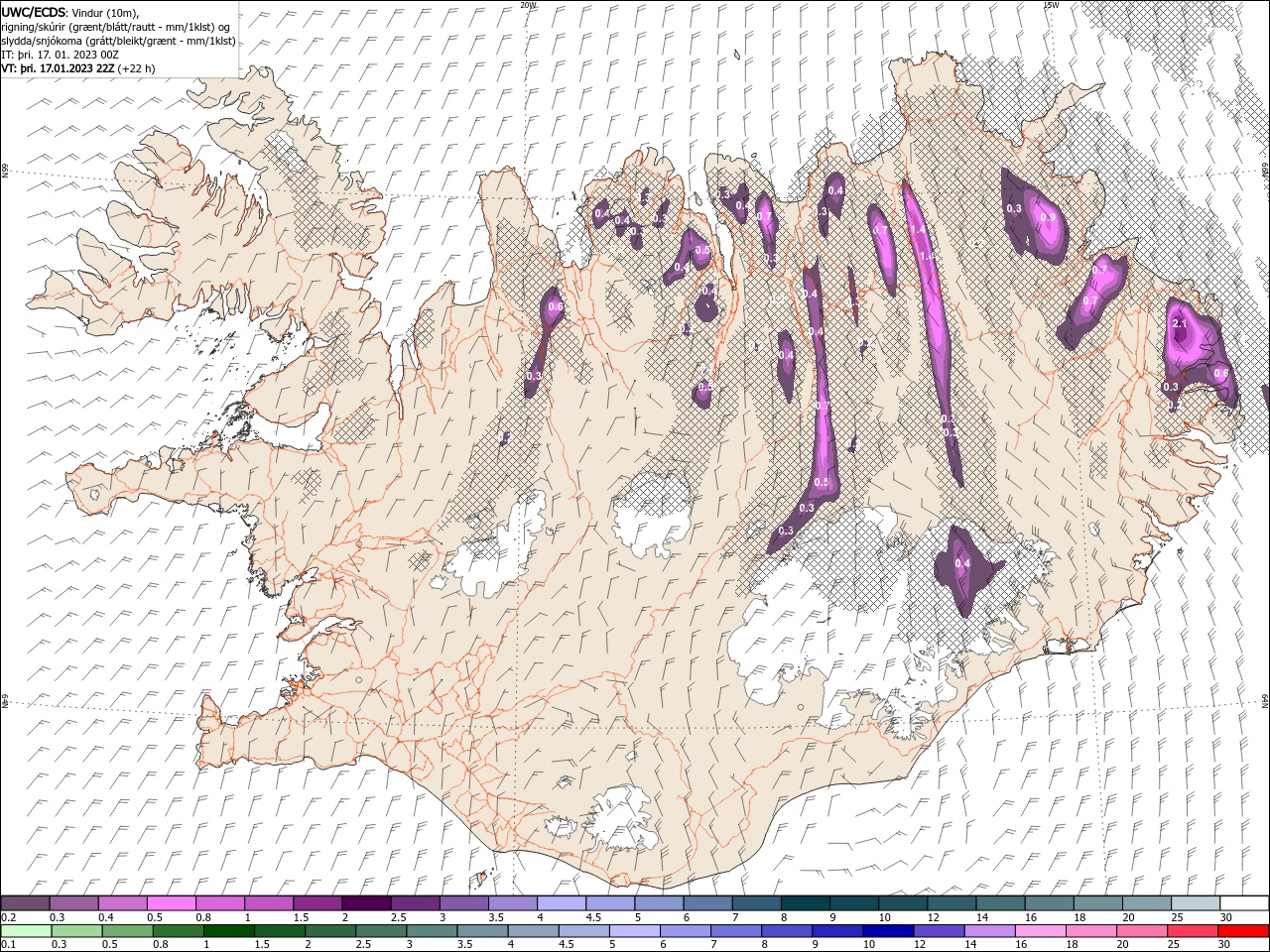
Task: Click the 0.1 label in the bottom legend row
Action: pos(7,945)
